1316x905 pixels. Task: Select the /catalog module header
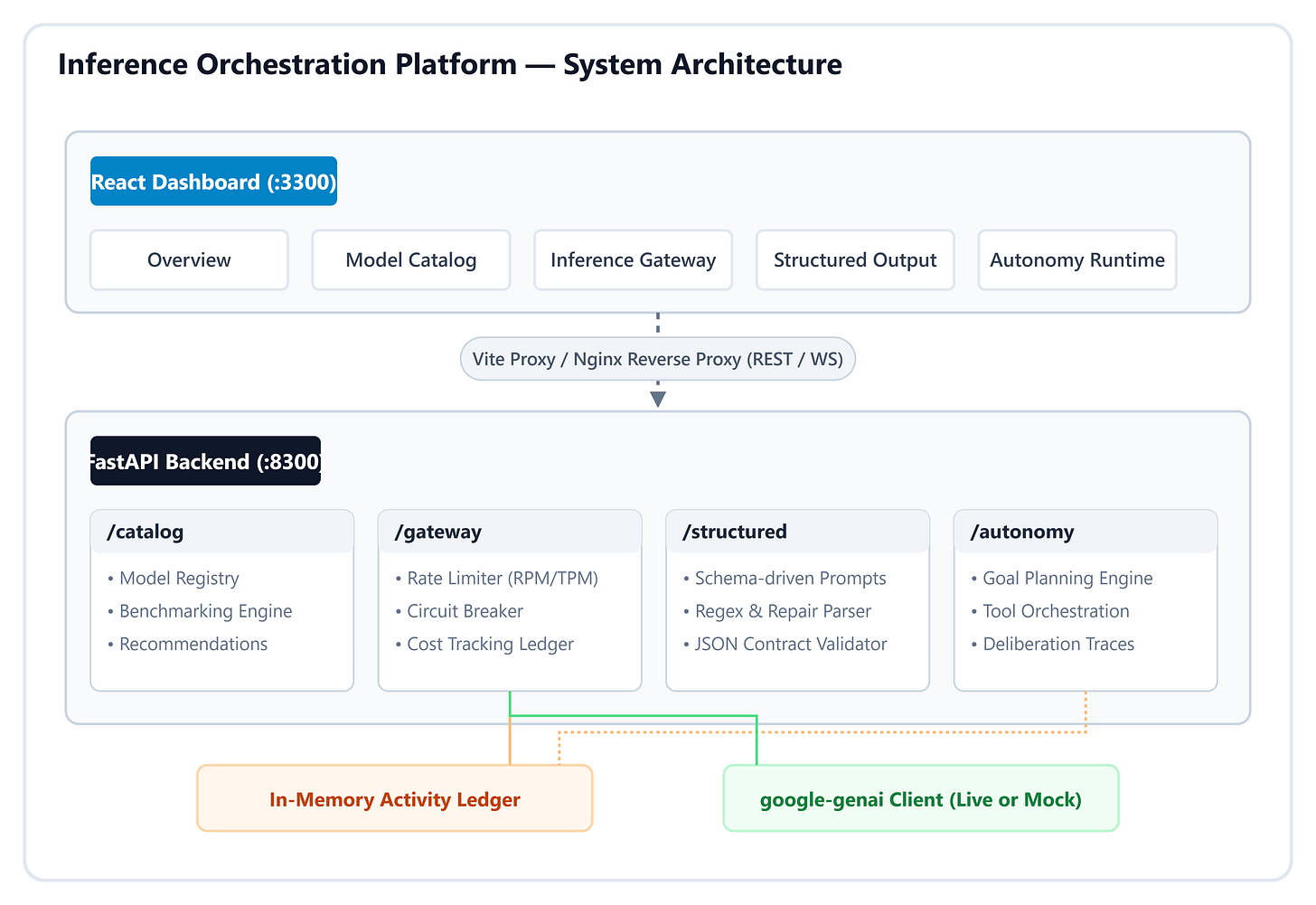221,532
